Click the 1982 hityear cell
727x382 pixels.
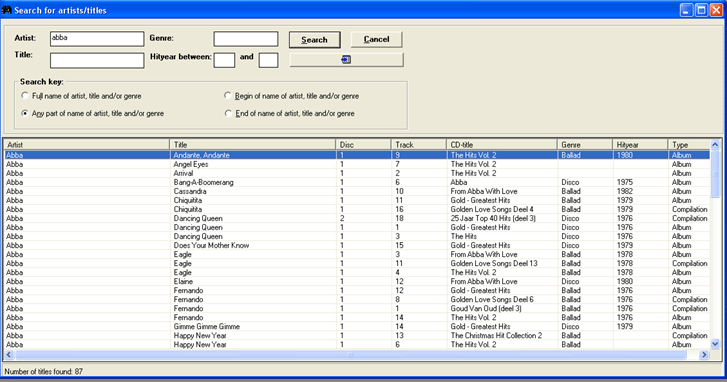(x=625, y=191)
